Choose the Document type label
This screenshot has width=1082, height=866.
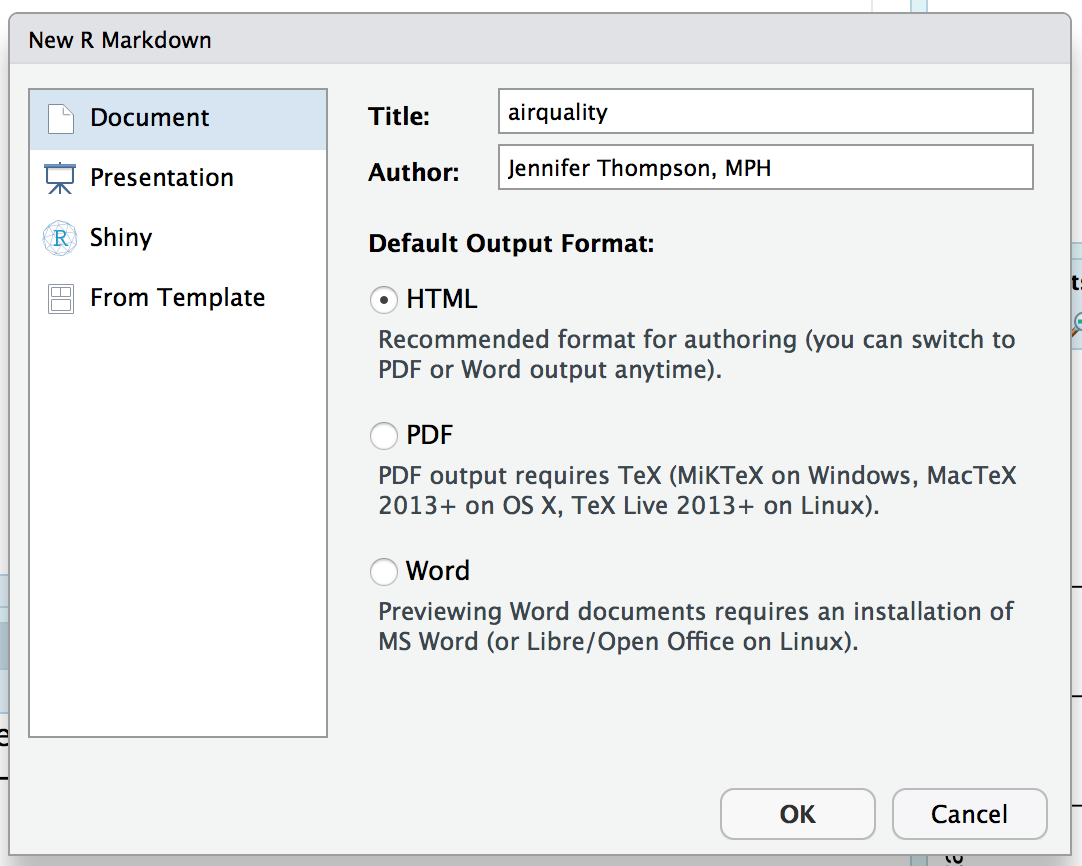tap(149, 118)
